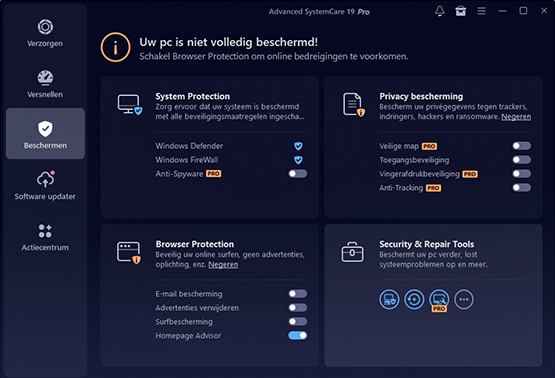Click the Windows Defender shield status
Image resolution: width=555 pixels, height=378 pixels.
[x=298, y=146]
